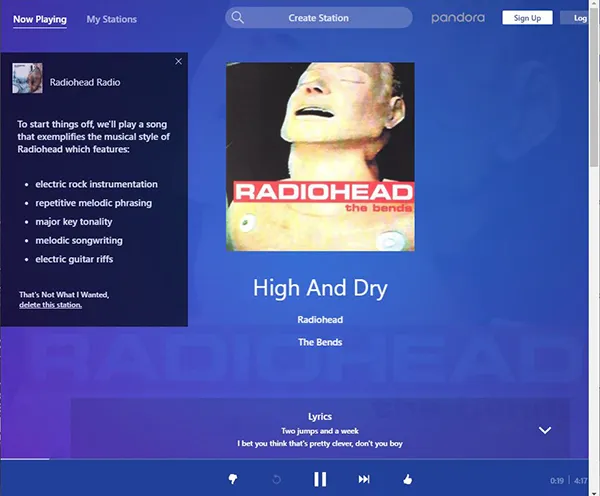The height and width of the screenshot is (496, 600).
Task: Skip to the next track
Action: 364,479
